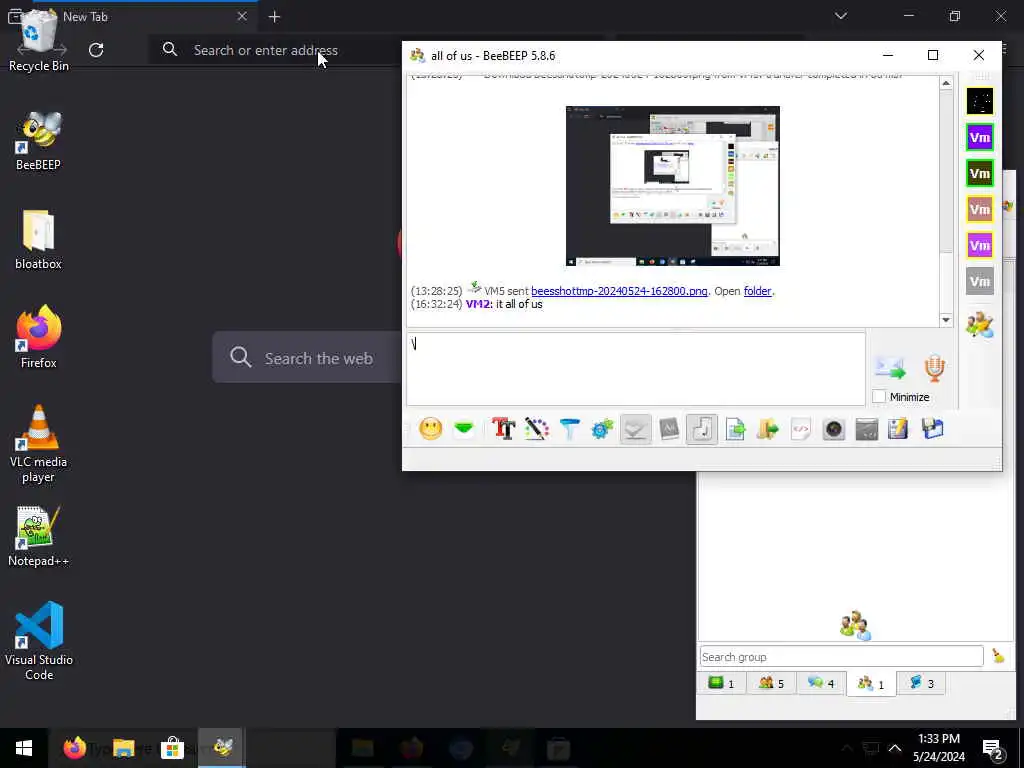The width and height of the screenshot is (1024, 768).
Task: Open the notification center icon
Action: [993, 748]
